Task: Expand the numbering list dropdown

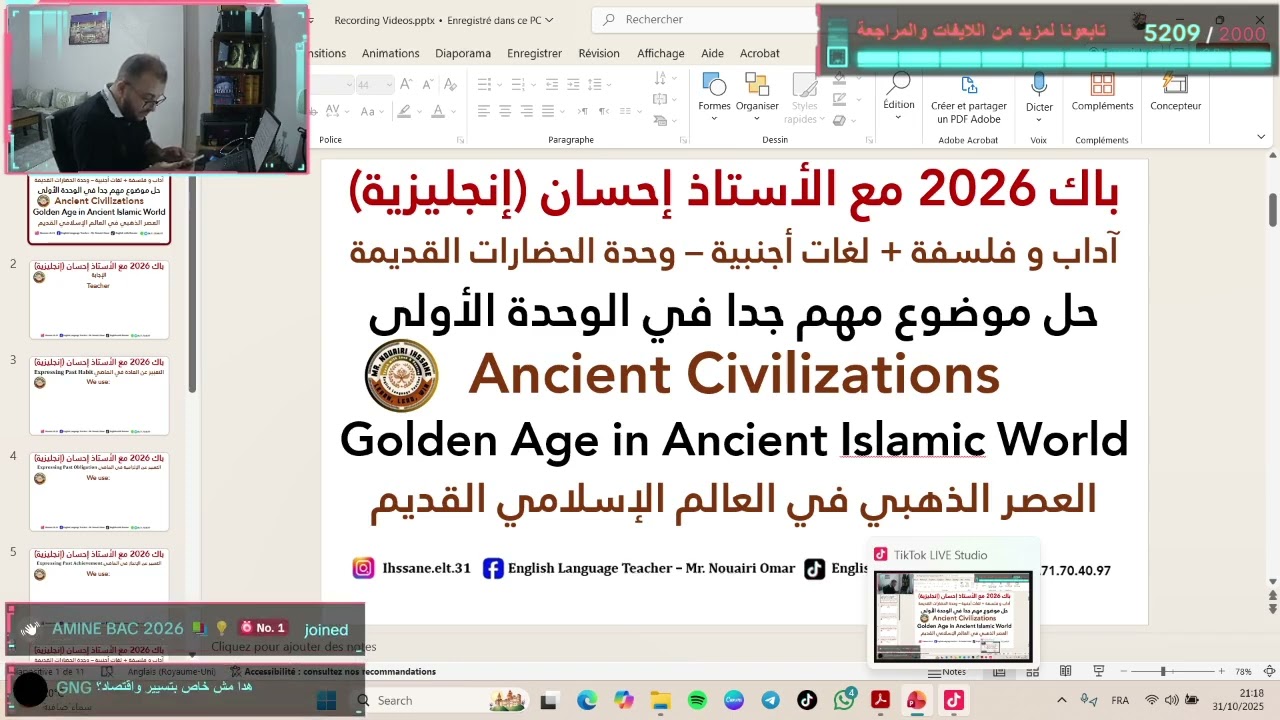Action: [533, 84]
